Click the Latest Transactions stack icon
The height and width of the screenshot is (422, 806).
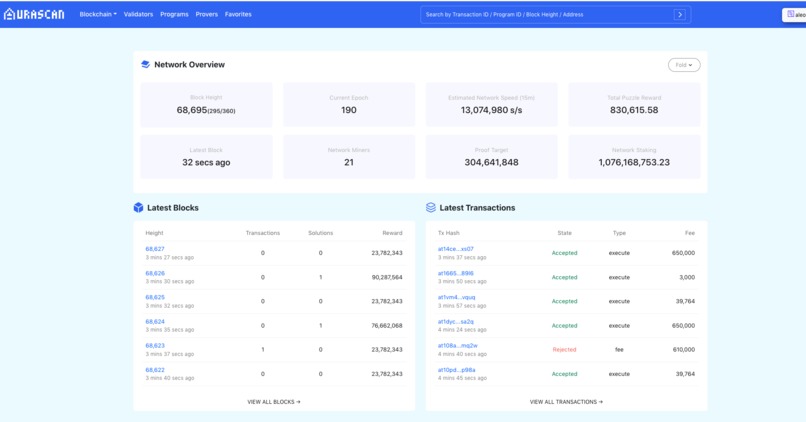(431, 208)
